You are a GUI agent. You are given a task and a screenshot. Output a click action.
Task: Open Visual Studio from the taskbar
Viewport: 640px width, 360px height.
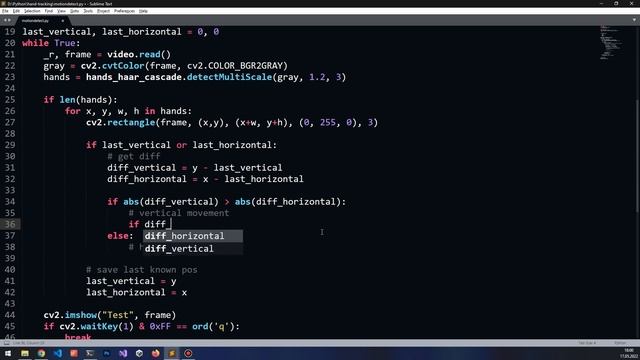123,353
